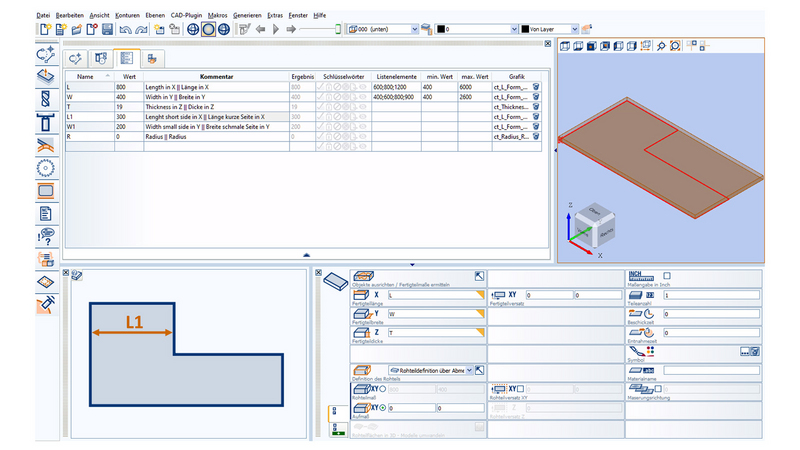Viewport: 800px width, 450px height.
Task: Click the save (floppy disk) toolbar icon
Action: 107,30
